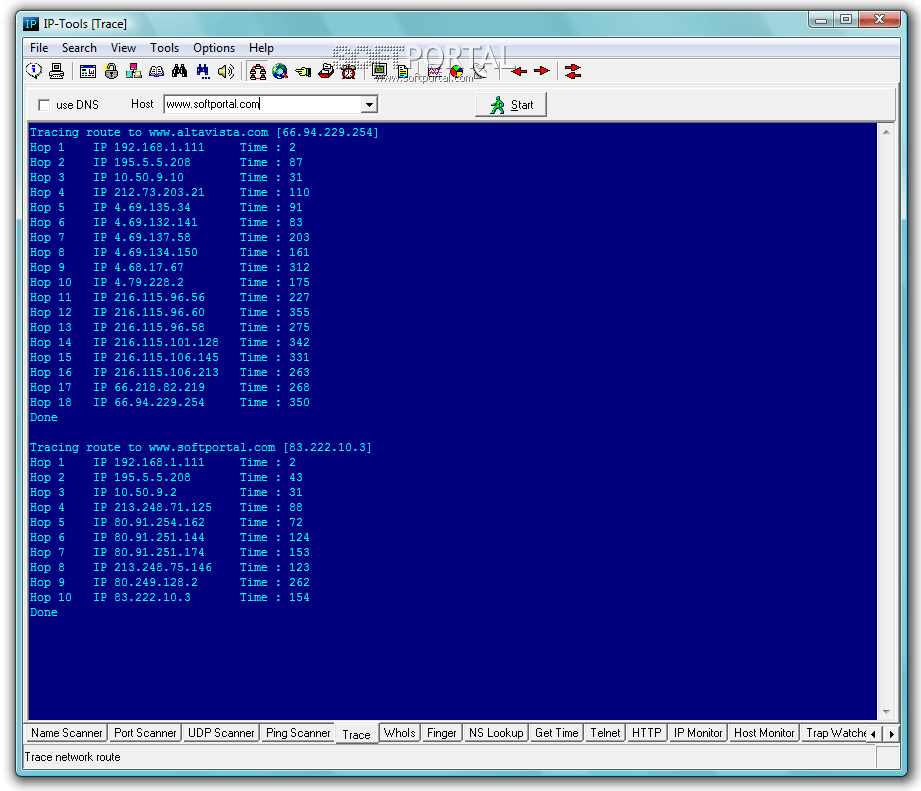Click the tab strip scroll-right arrow
The height and width of the screenshot is (791, 921).
tap(892, 733)
